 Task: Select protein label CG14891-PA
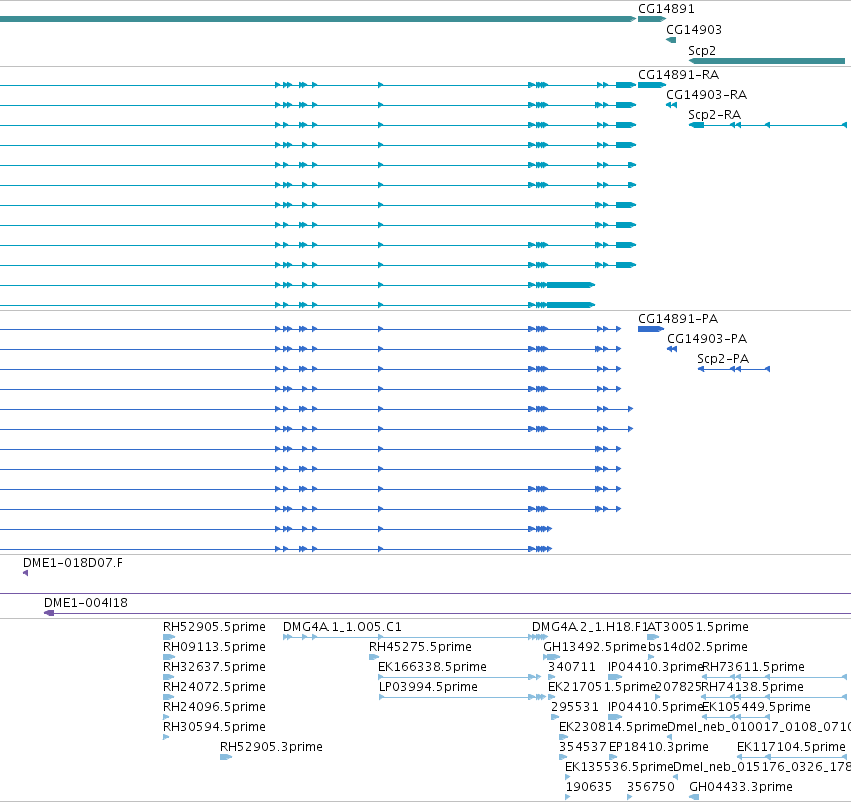[678, 319]
